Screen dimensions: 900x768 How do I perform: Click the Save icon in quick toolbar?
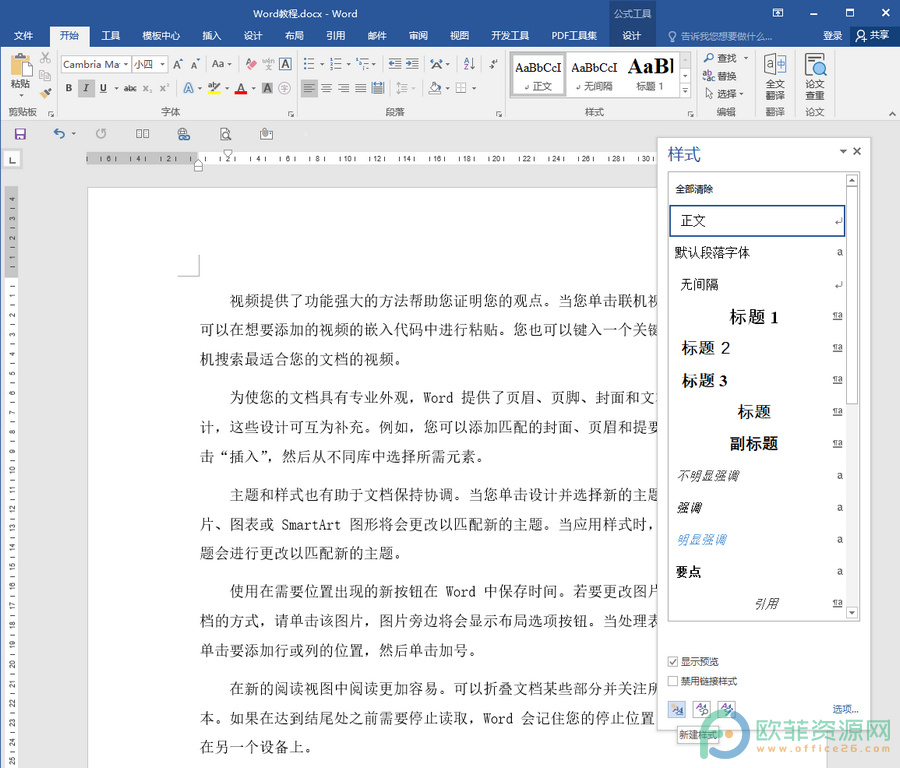(20, 134)
